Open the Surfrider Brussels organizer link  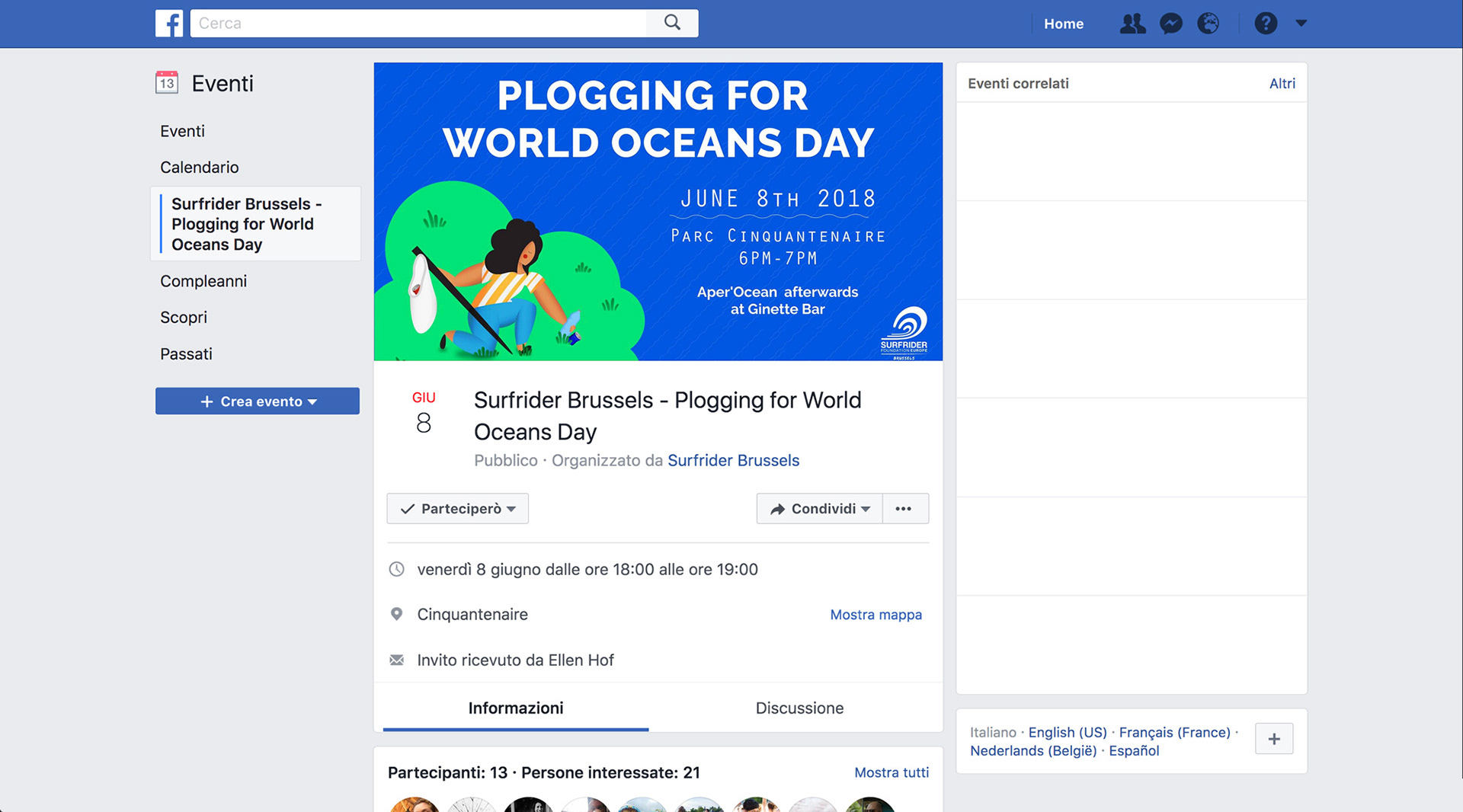coord(733,460)
